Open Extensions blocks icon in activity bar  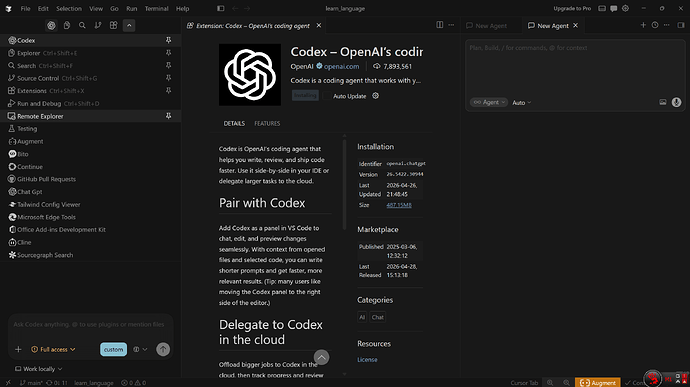[x=114, y=26]
